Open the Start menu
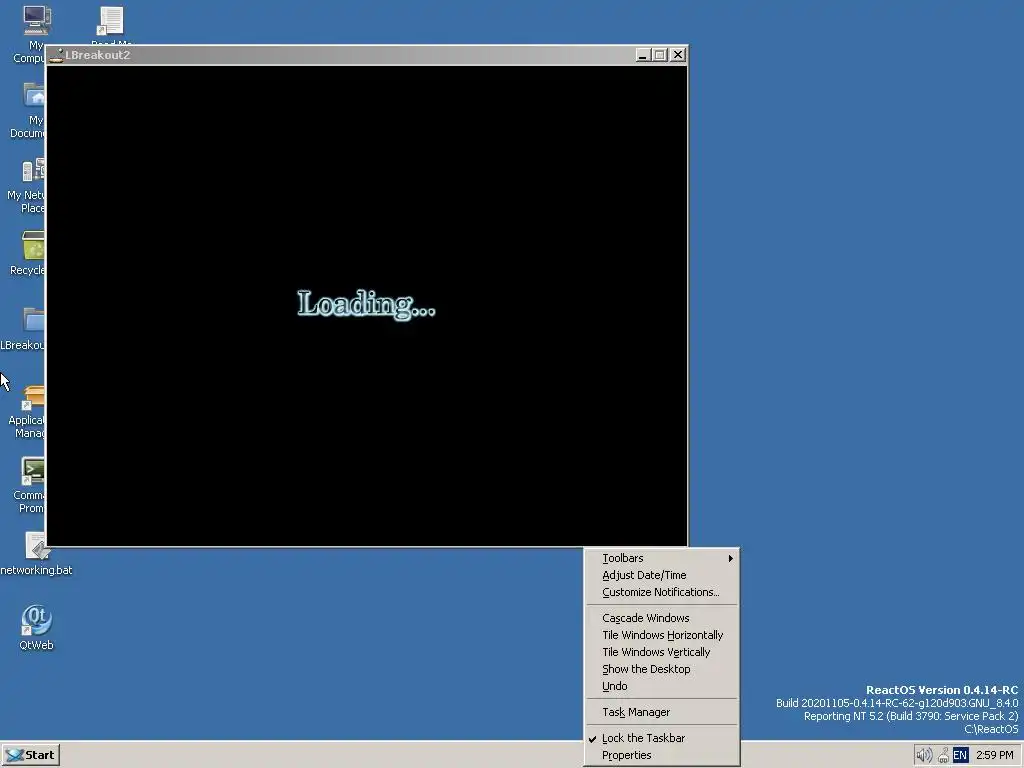Viewport: 1024px width, 768px height. 31,755
